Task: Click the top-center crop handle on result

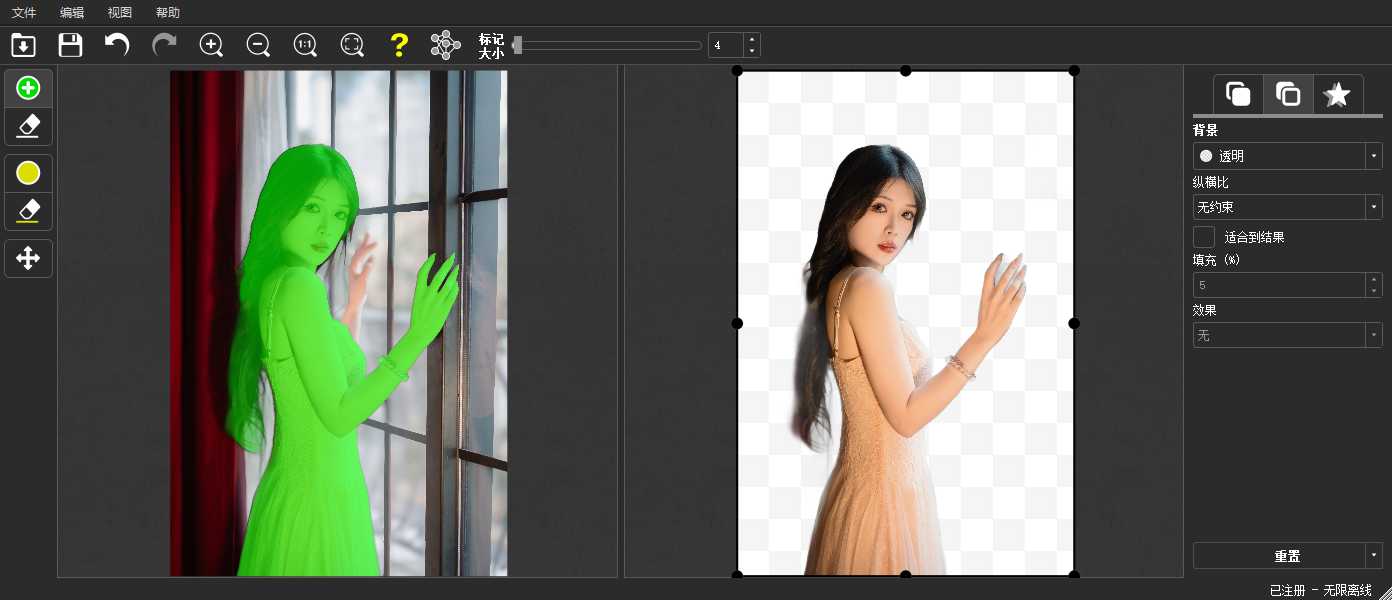Action: (905, 70)
